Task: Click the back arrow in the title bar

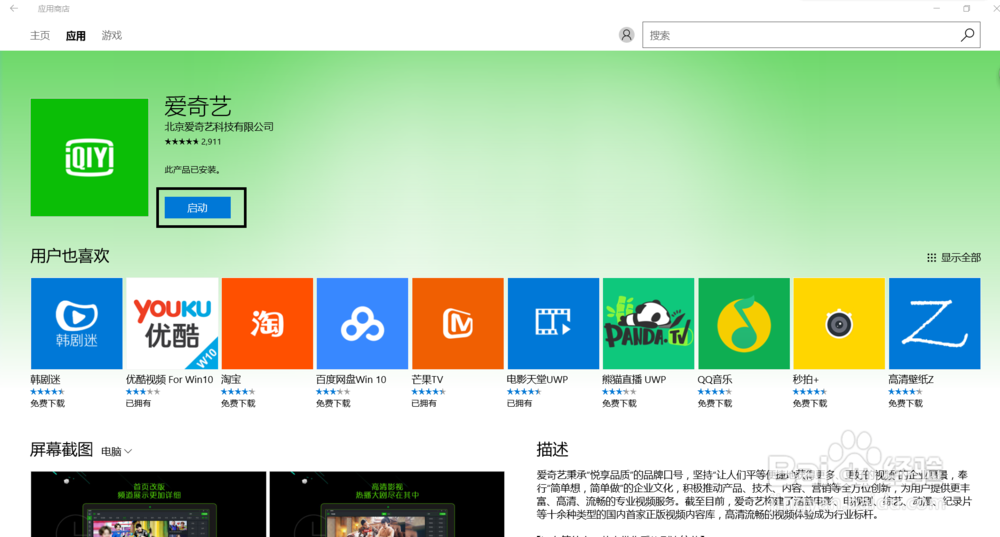Action: [13, 8]
